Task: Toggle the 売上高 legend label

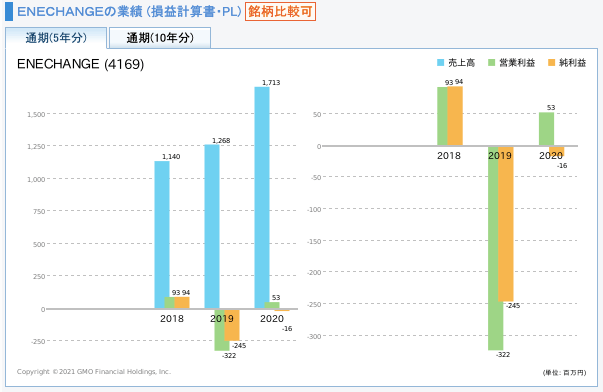Action: coord(461,63)
